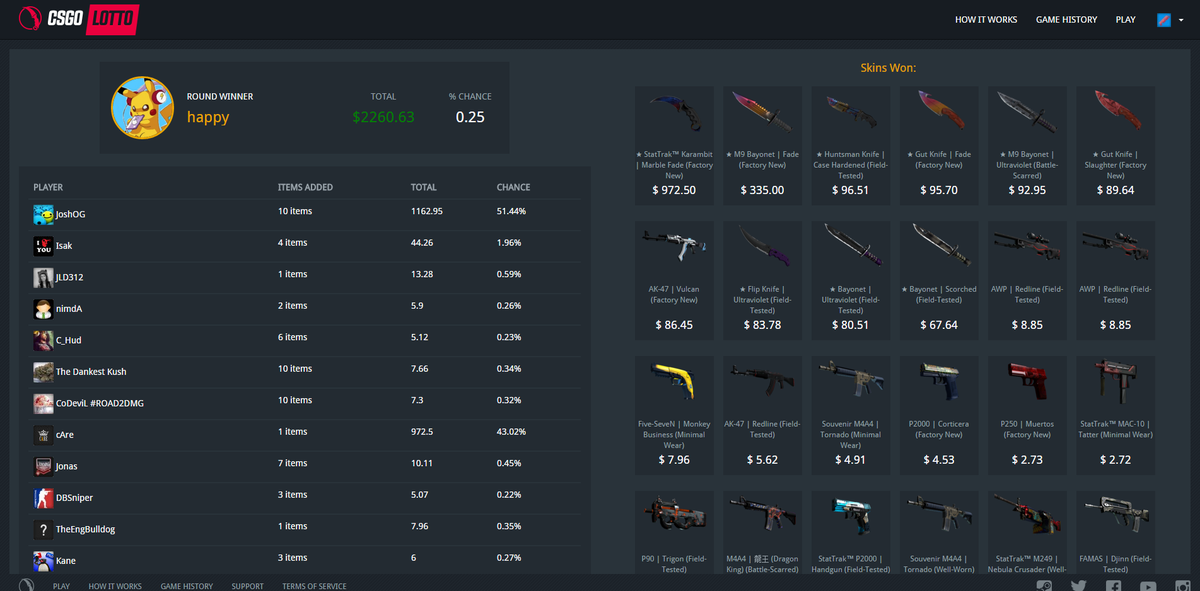Image resolution: width=1200 pixels, height=591 pixels.
Task: Click the JoshOG player name
Action: tap(71, 214)
